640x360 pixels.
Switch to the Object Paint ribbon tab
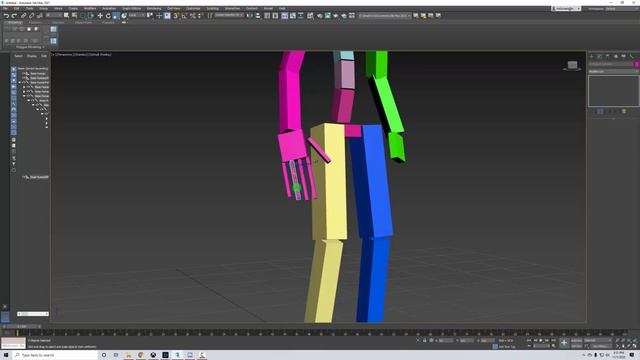pyautogui.click(x=83, y=22)
